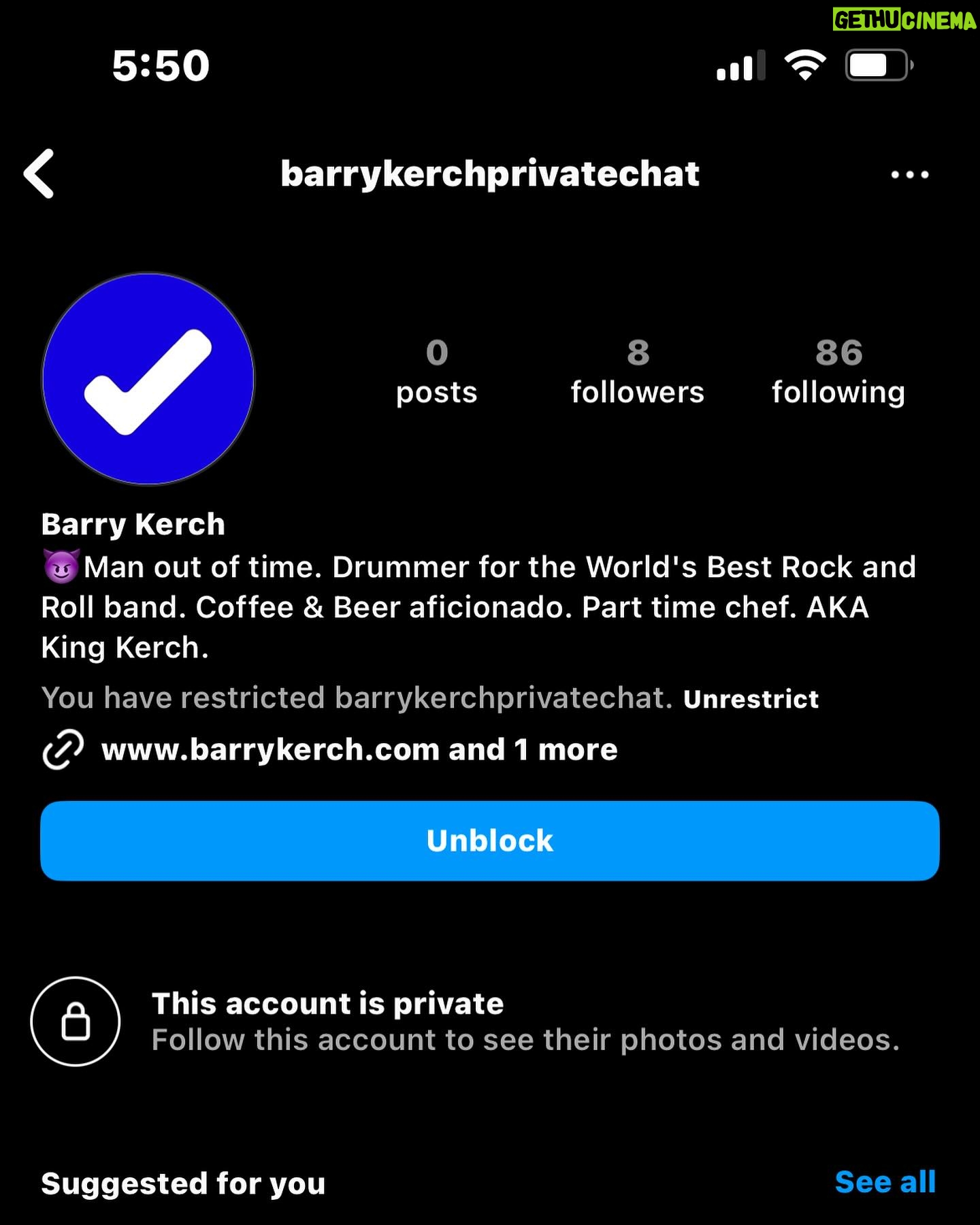
Task: Tap the private account lock icon
Action: point(76,1022)
